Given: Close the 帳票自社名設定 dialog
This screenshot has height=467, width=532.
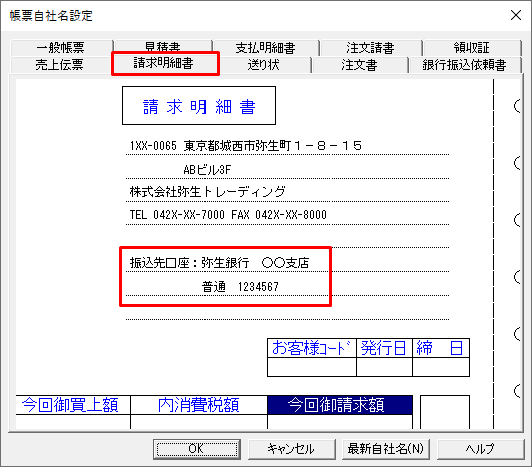Looking at the screenshot, I should tap(516, 15).
